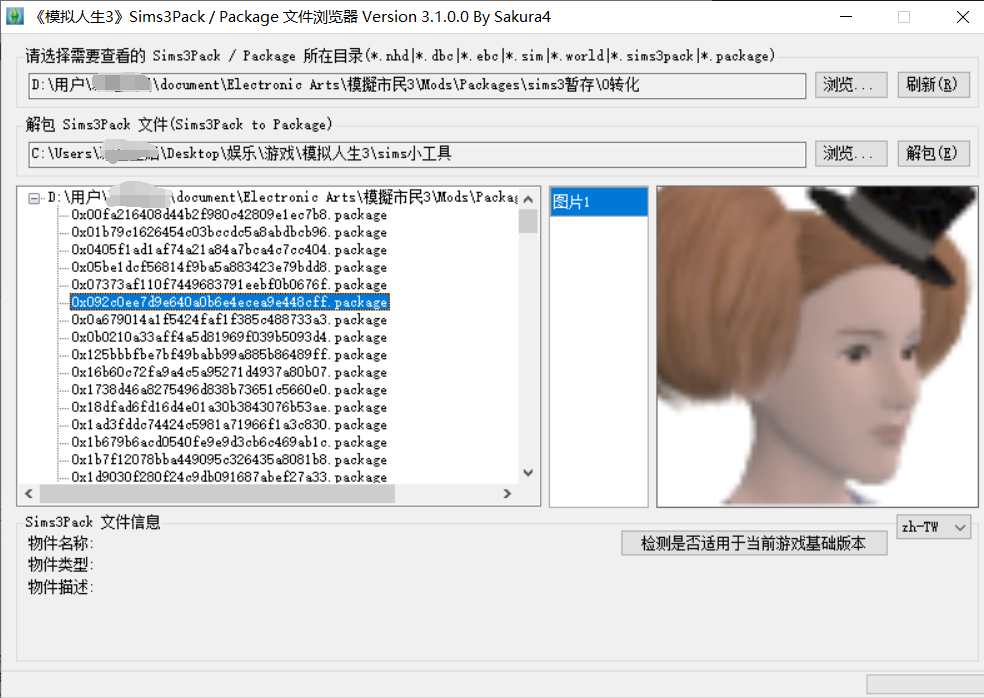Screen dimensions: 984x698
Task: Click 检测是否适用于当前游戏基础版本 button
Action: [x=754, y=543]
